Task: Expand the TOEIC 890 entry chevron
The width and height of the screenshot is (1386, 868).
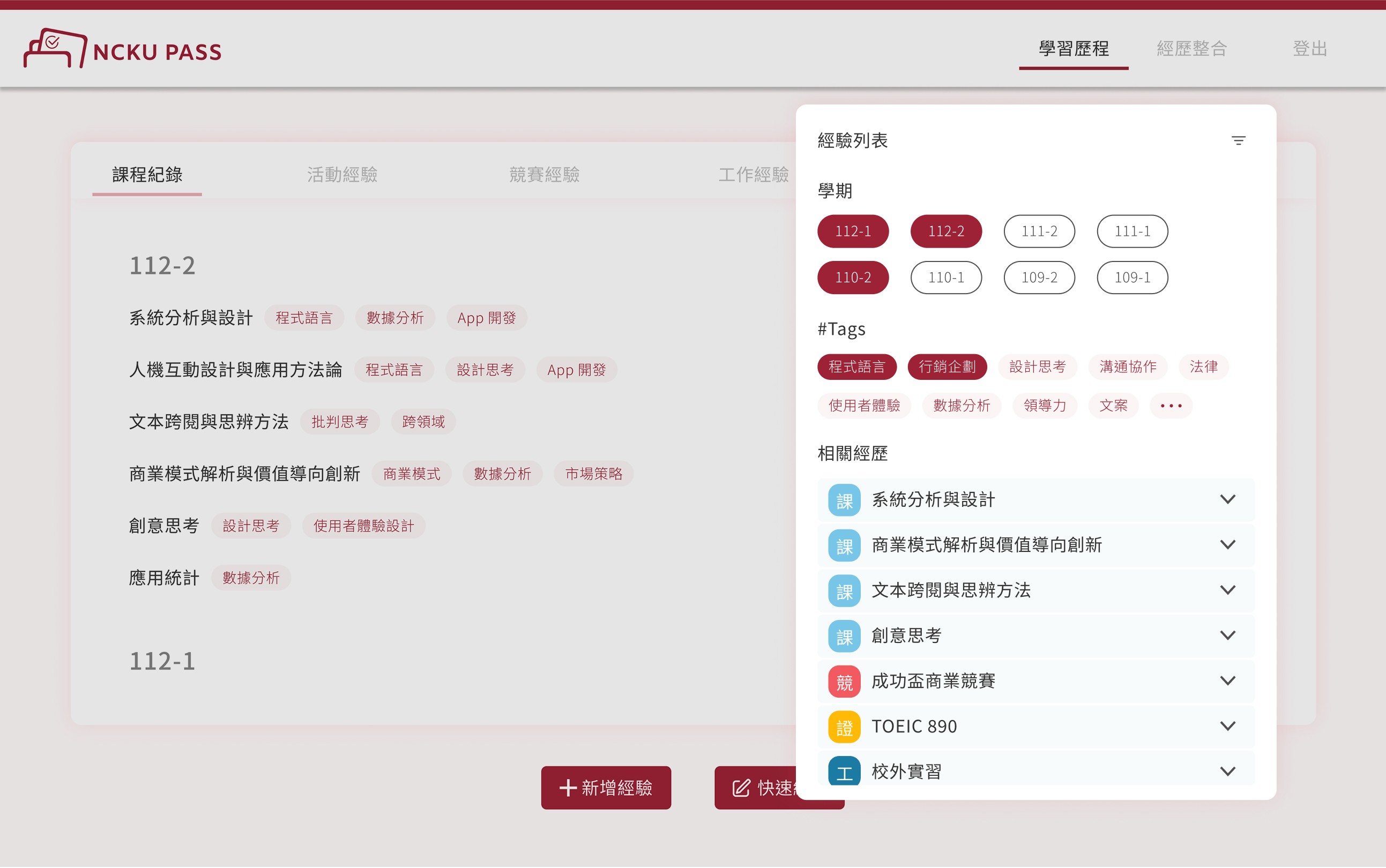Action: (x=1227, y=727)
